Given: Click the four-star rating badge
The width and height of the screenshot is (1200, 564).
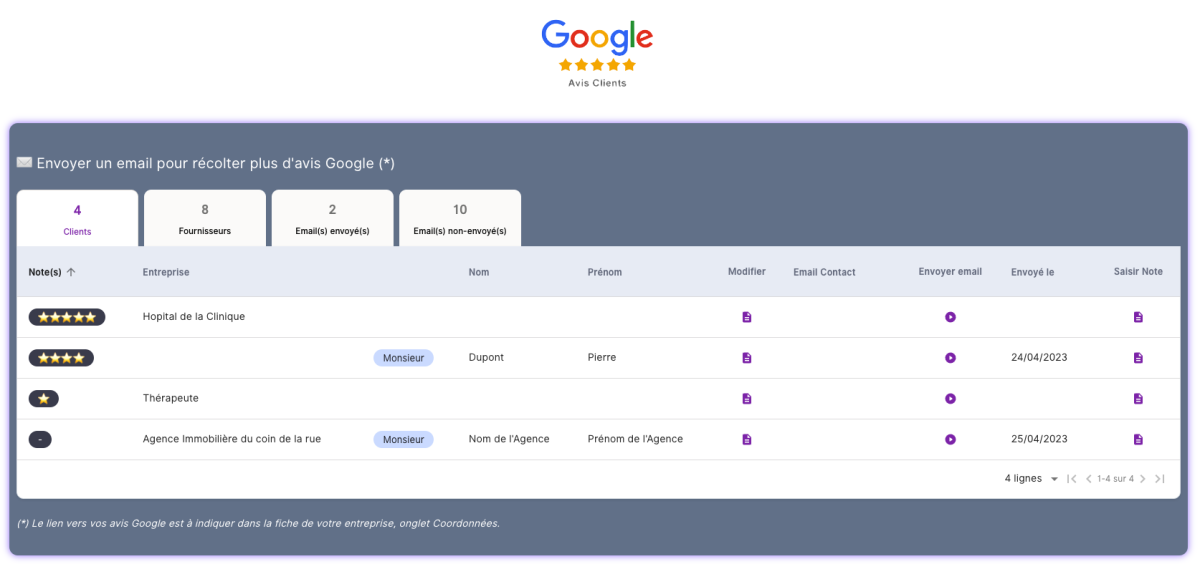Looking at the screenshot, I should tap(61, 358).
